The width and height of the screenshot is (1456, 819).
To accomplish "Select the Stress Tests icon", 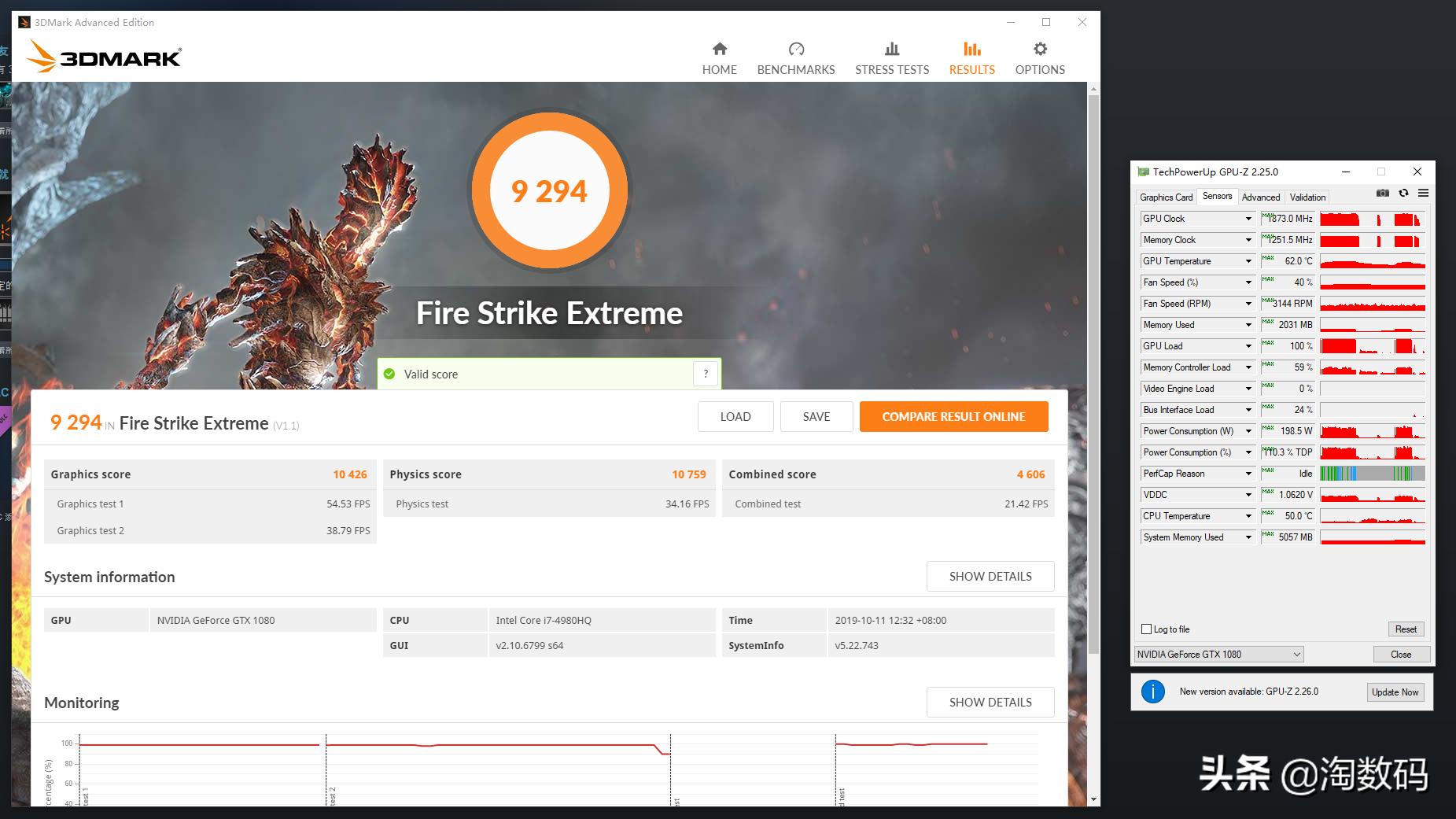I will (891, 49).
